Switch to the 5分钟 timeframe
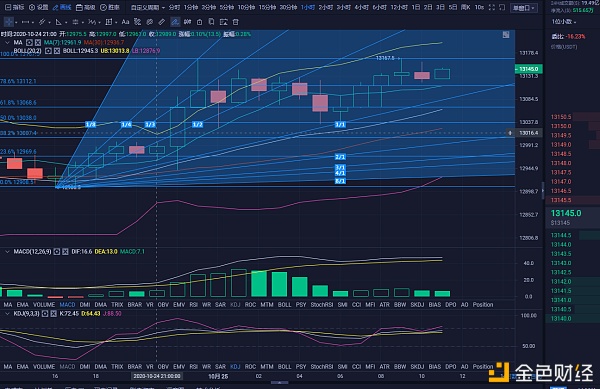Image resolution: width=600 pixels, height=389 pixels. (x=227, y=7)
